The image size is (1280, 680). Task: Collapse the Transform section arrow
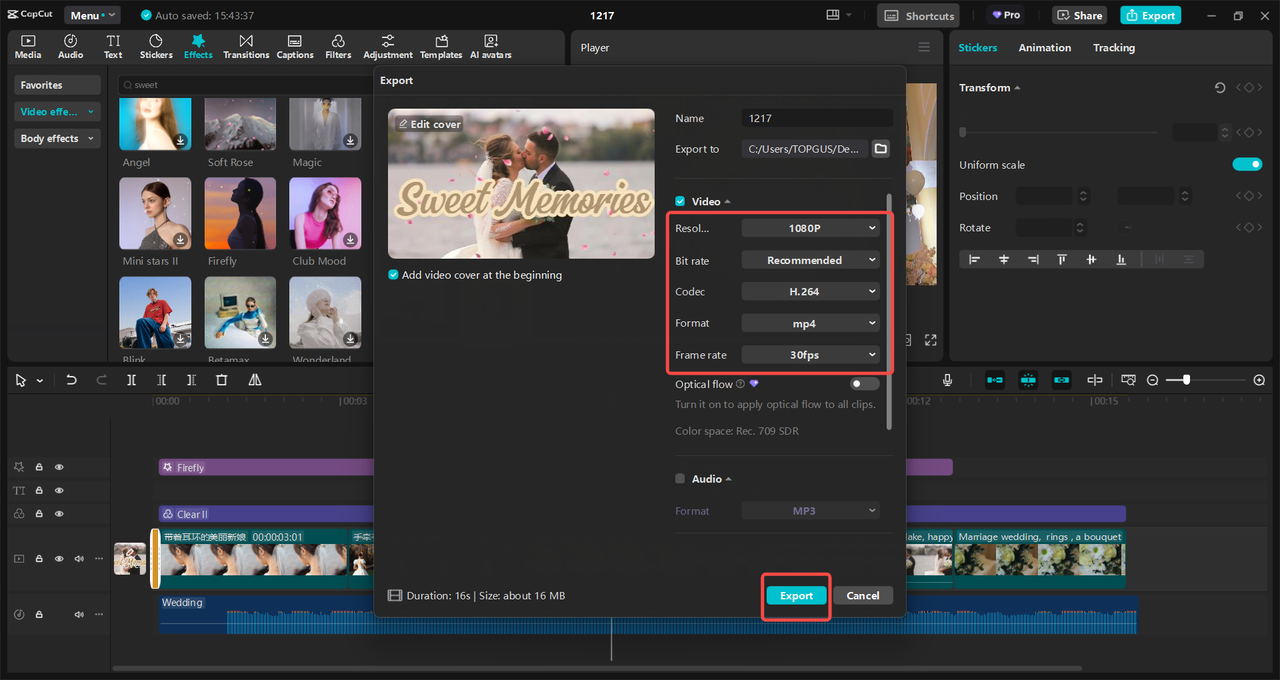[1018, 88]
